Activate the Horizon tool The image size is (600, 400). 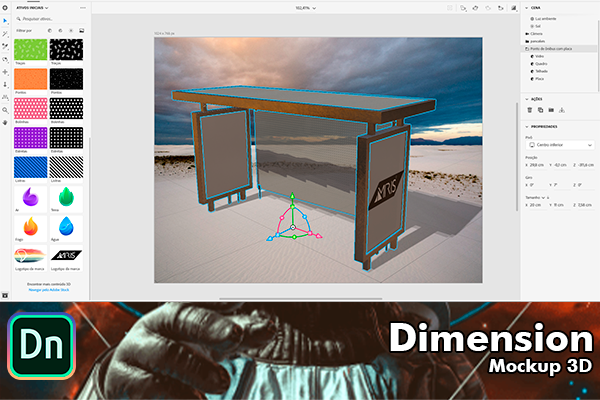click(x=5, y=97)
